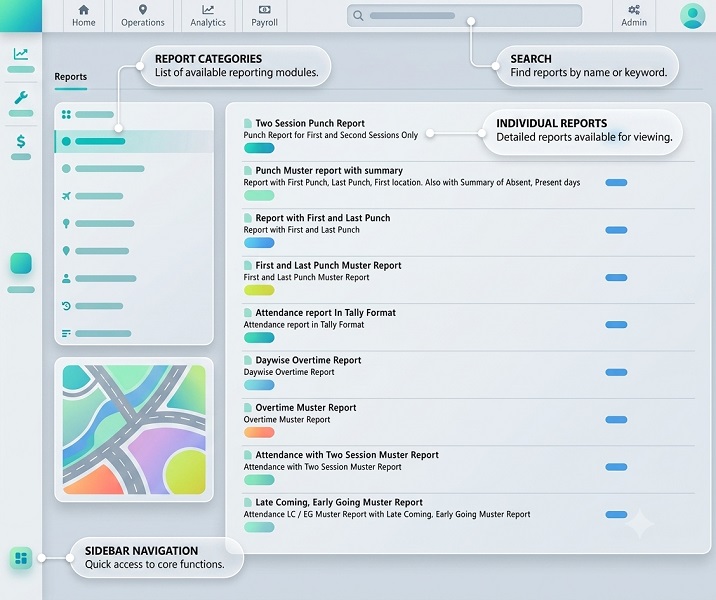Click yellow tag under First and Last Punch Muster Report
This screenshot has width=716, height=600.
(259, 290)
